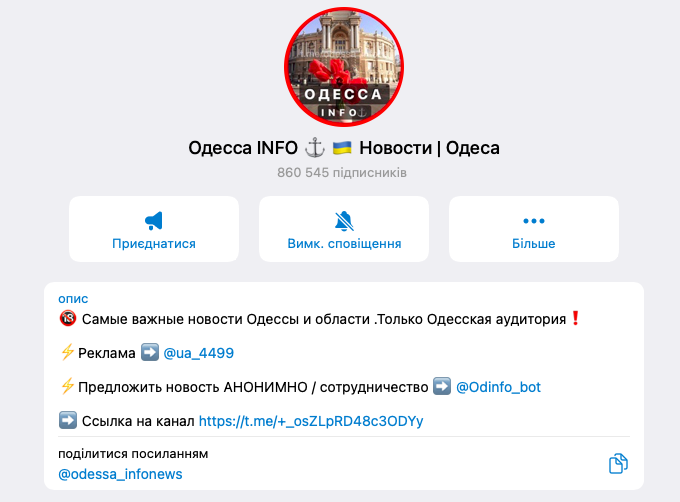Follow the t.me channel invite link
Viewport: 680px width, 502px height.
(x=311, y=421)
